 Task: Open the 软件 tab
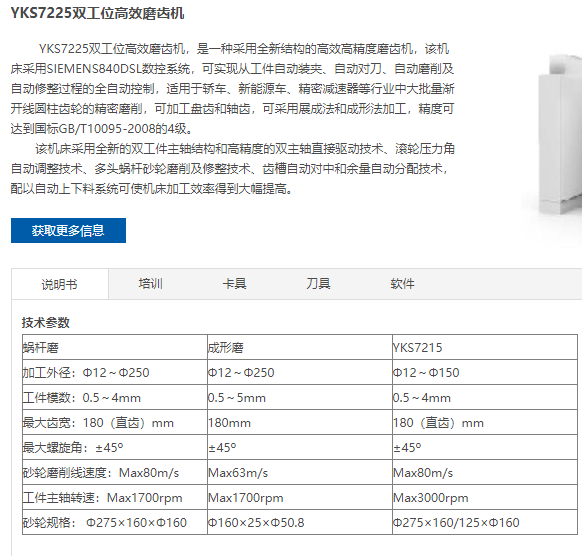tap(402, 284)
